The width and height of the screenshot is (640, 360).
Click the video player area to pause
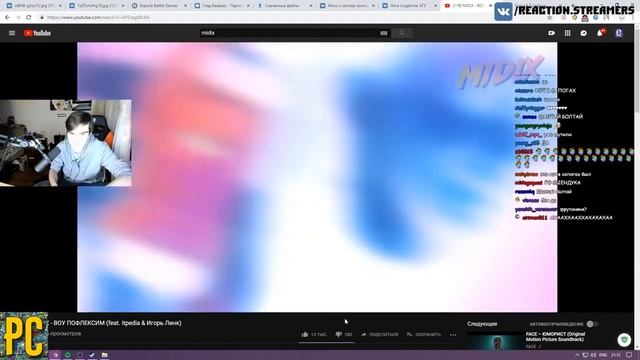tap(317, 177)
